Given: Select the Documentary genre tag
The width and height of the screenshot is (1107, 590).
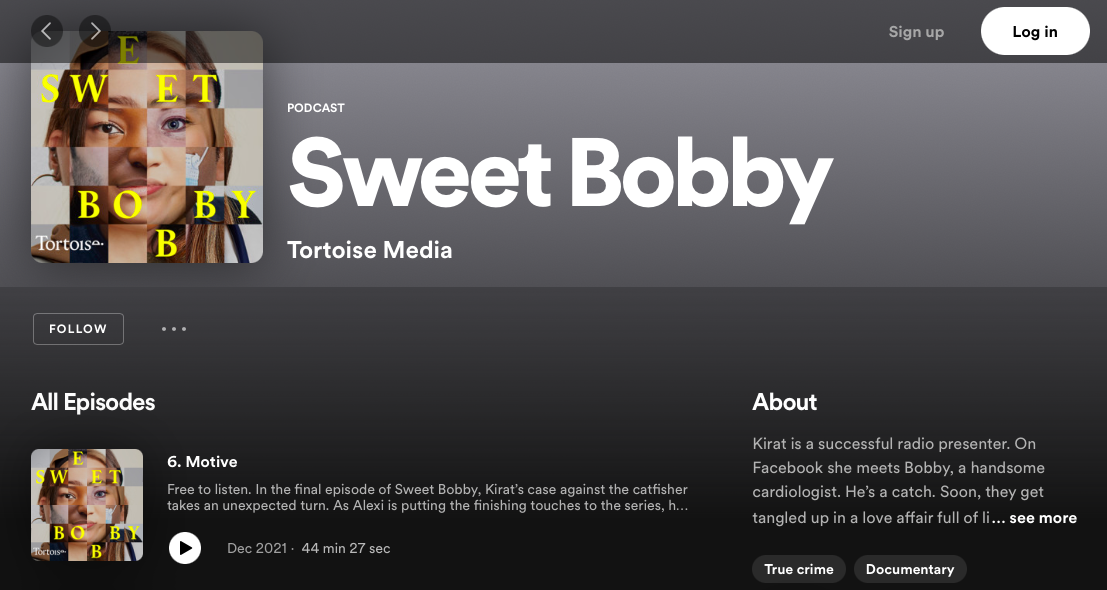Looking at the screenshot, I should 910,570.
